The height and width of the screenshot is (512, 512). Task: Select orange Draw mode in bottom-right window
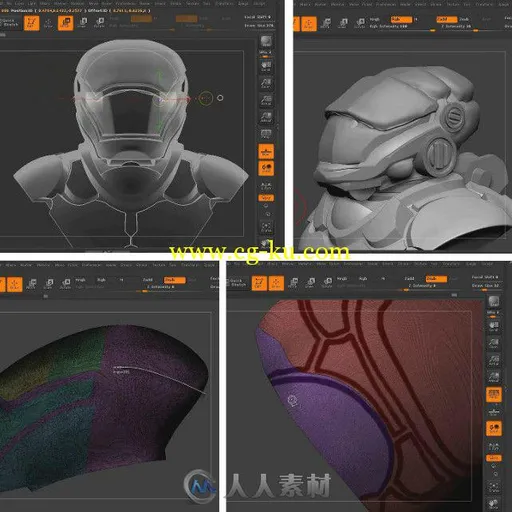tap(276, 283)
